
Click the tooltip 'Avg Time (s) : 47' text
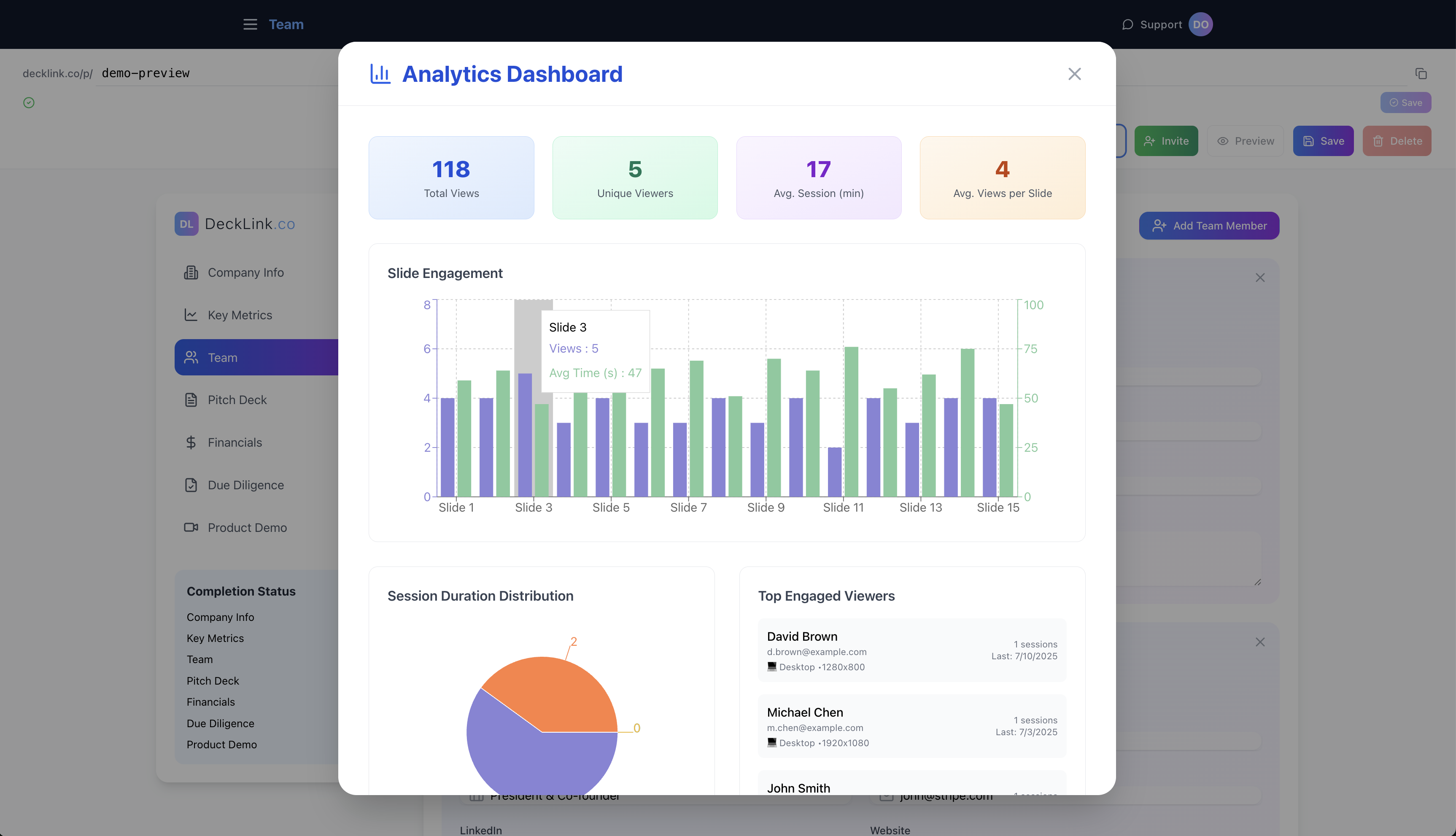coord(596,372)
